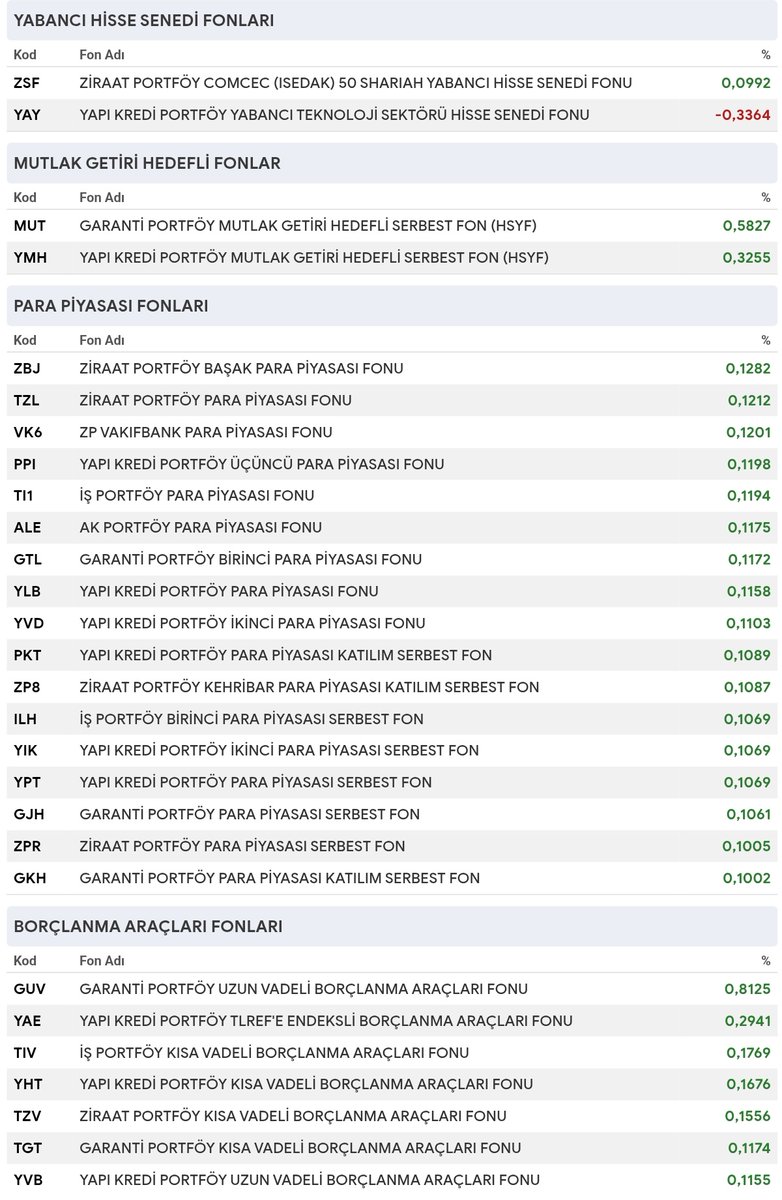Select fund code ZPR

coord(28,847)
